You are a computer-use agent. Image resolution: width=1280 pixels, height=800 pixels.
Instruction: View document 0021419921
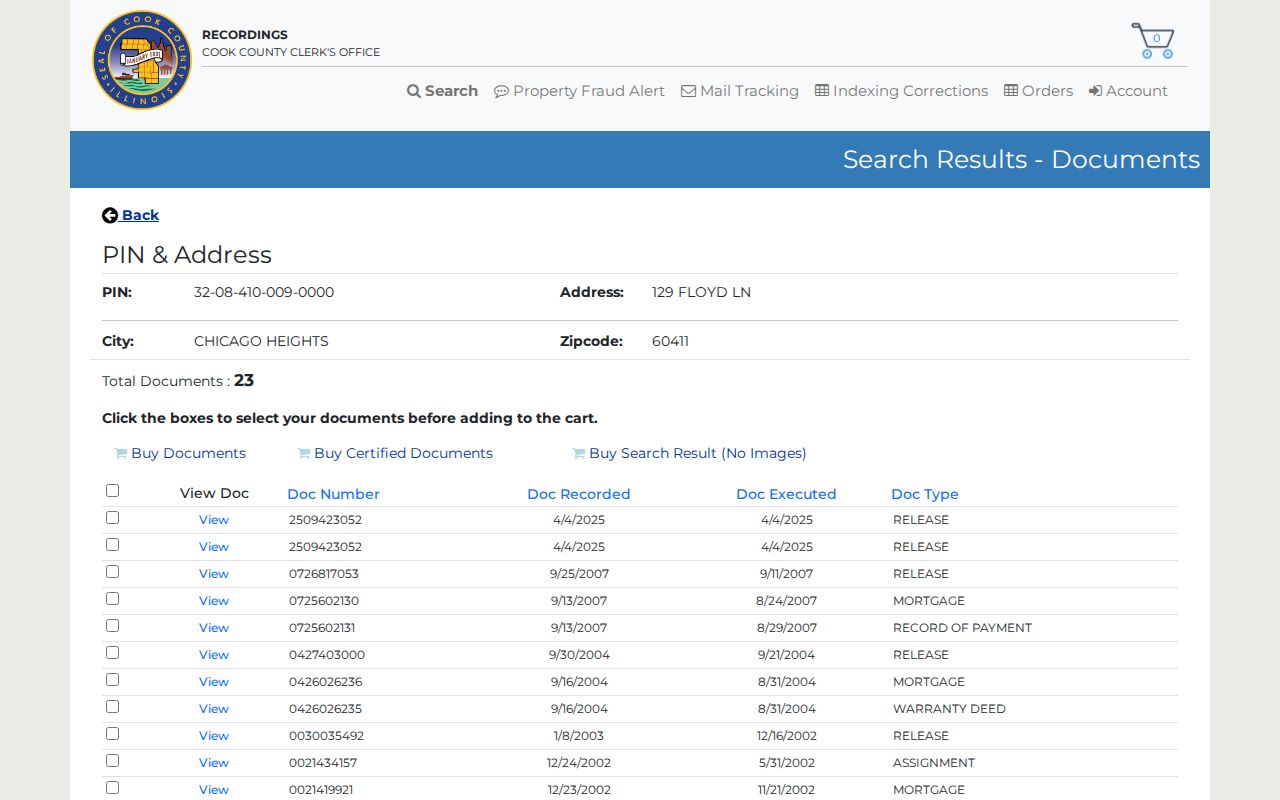click(x=214, y=790)
